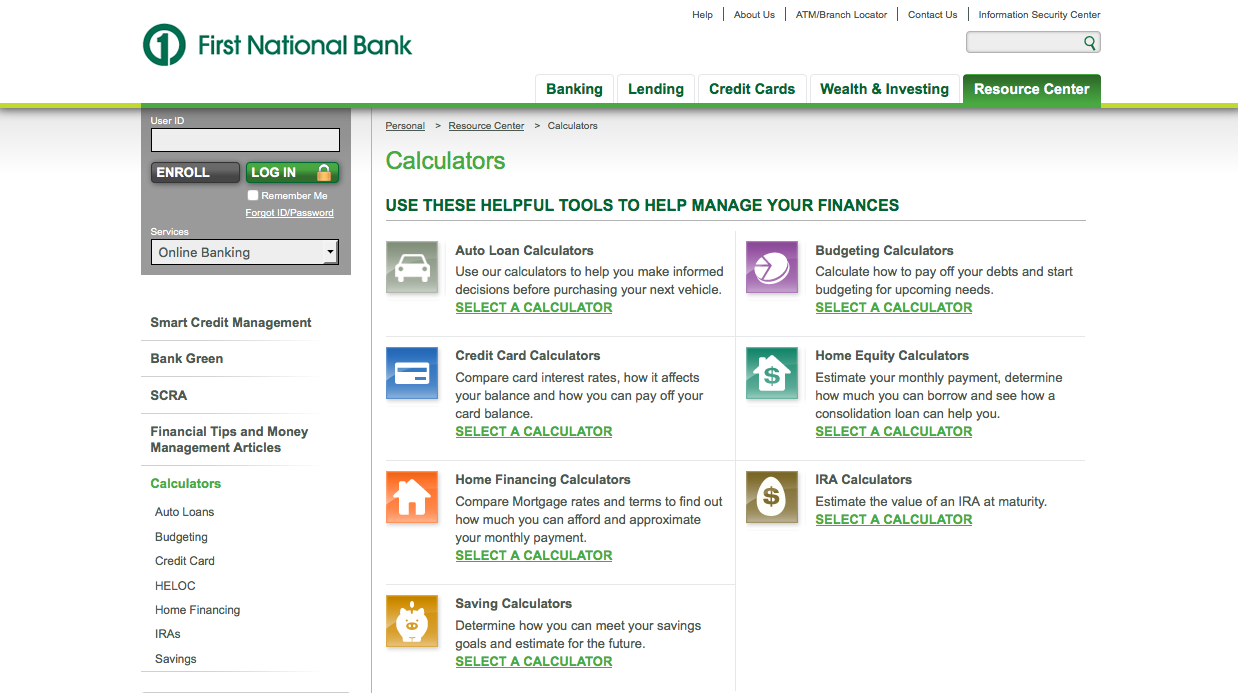Screen dimensions: 1238x693
Task: Open the About Us link
Action: click(754, 15)
